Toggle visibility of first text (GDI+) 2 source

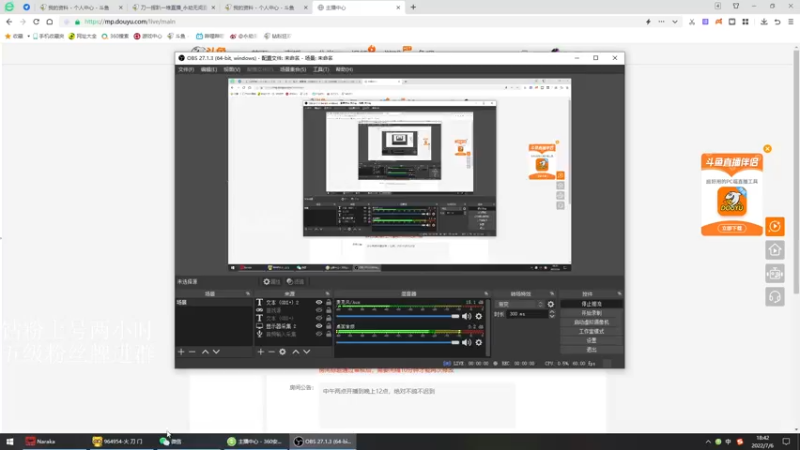[x=319, y=302]
